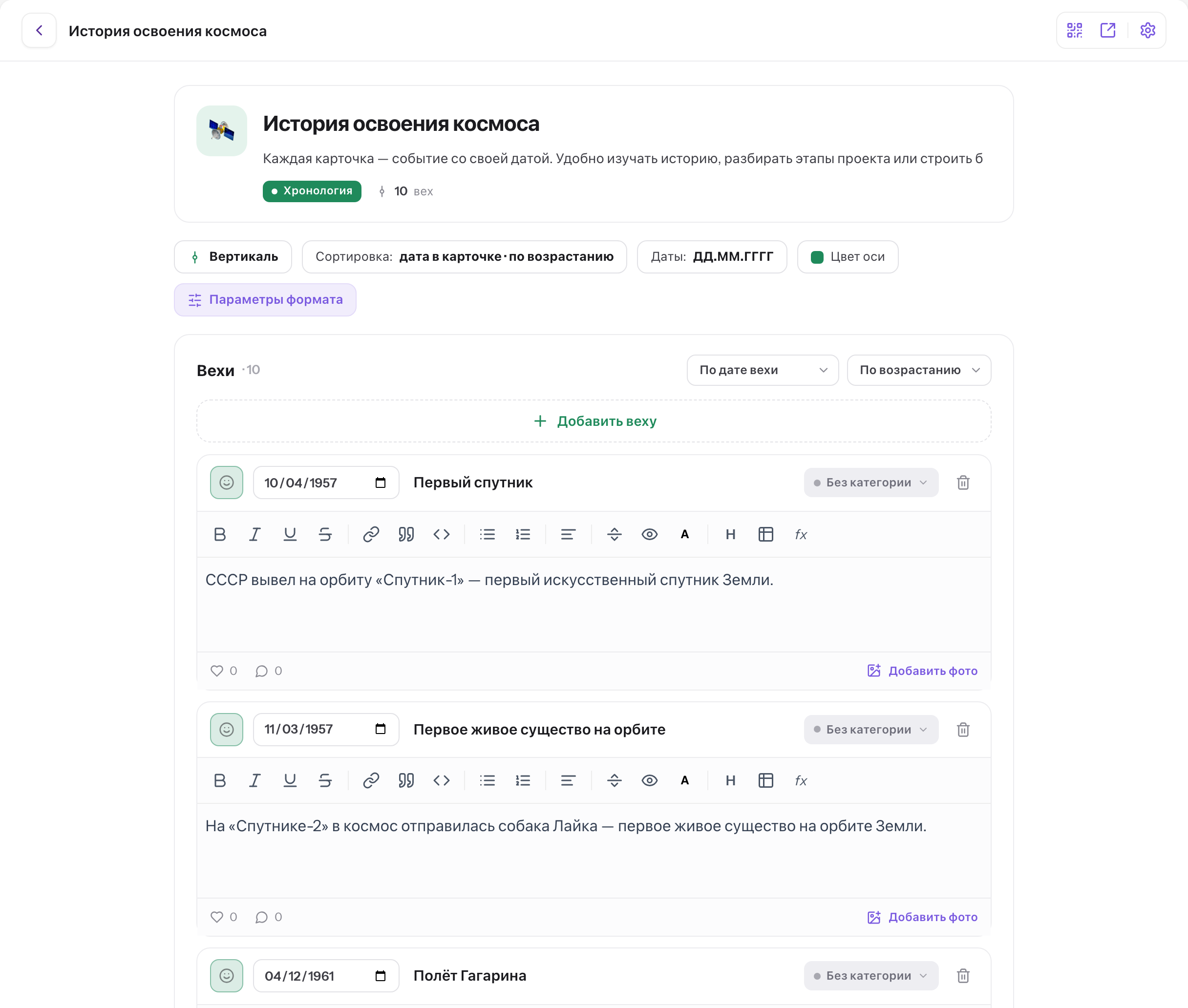The image size is (1188, 1008).
Task: Toggle italic in the Лайка card editor
Action: click(x=255, y=780)
